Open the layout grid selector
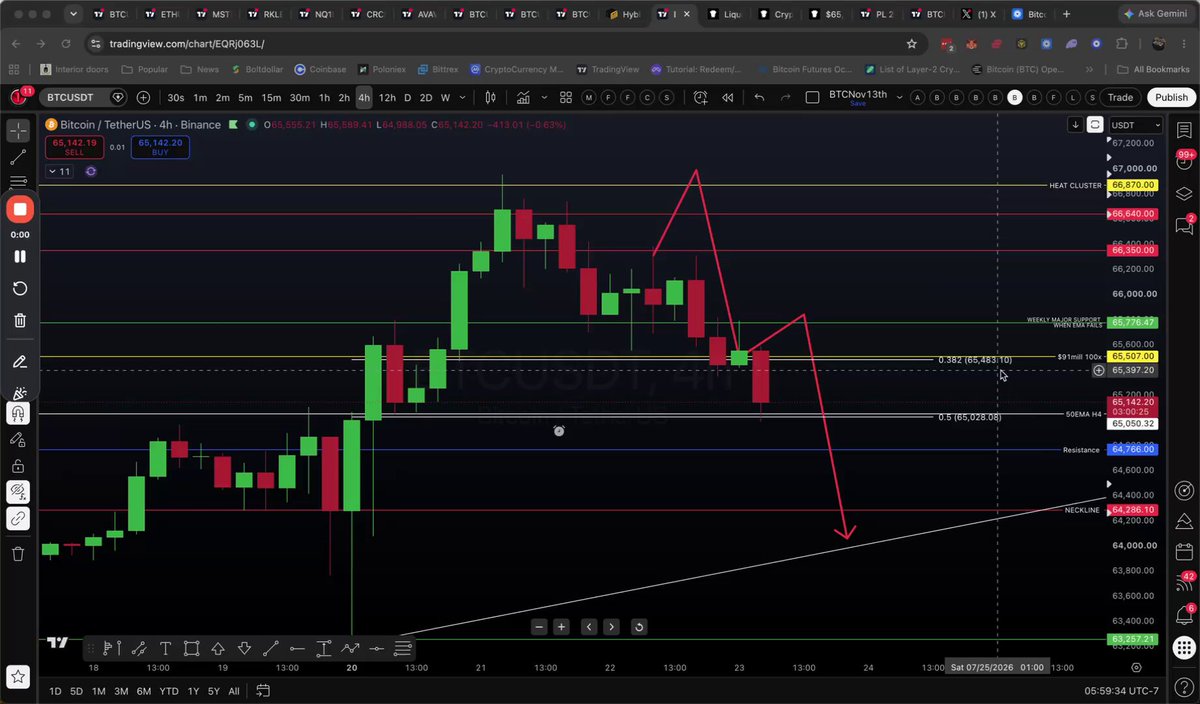The height and width of the screenshot is (704, 1200). pyautogui.click(x=566, y=97)
